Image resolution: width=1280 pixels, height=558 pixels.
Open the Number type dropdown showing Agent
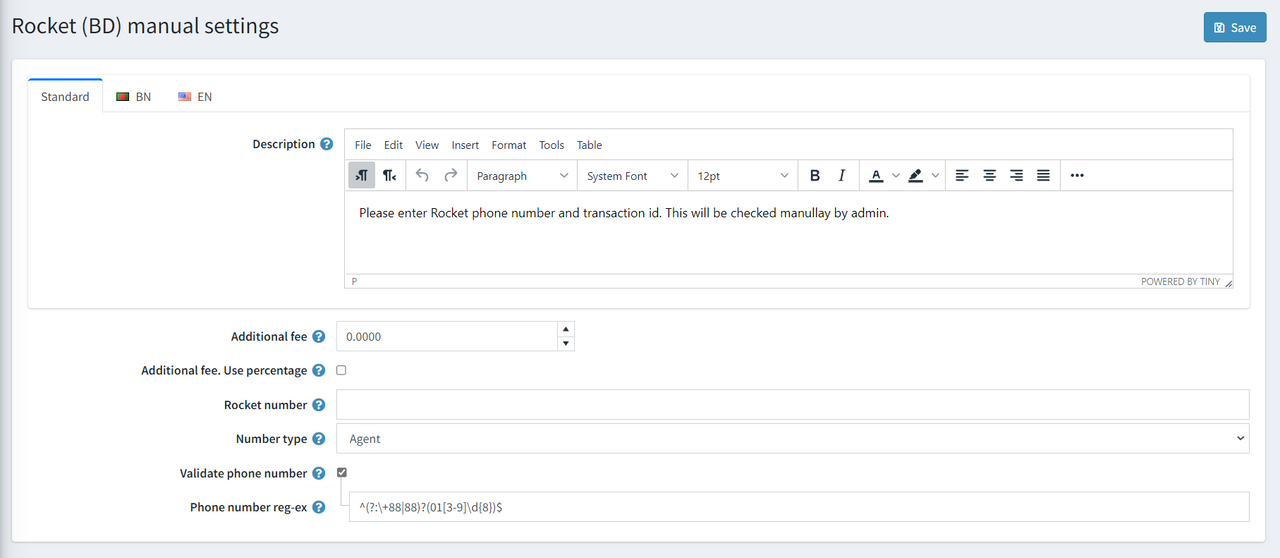[793, 438]
